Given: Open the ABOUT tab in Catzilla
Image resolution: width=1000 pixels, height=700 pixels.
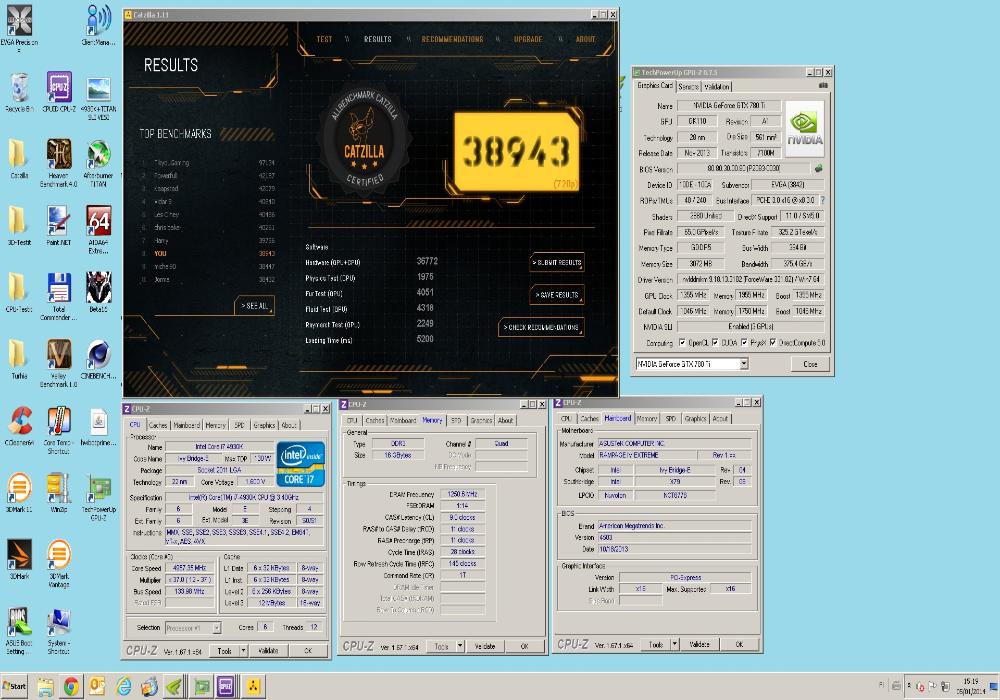Looking at the screenshot, I should [x=585, y=39].
